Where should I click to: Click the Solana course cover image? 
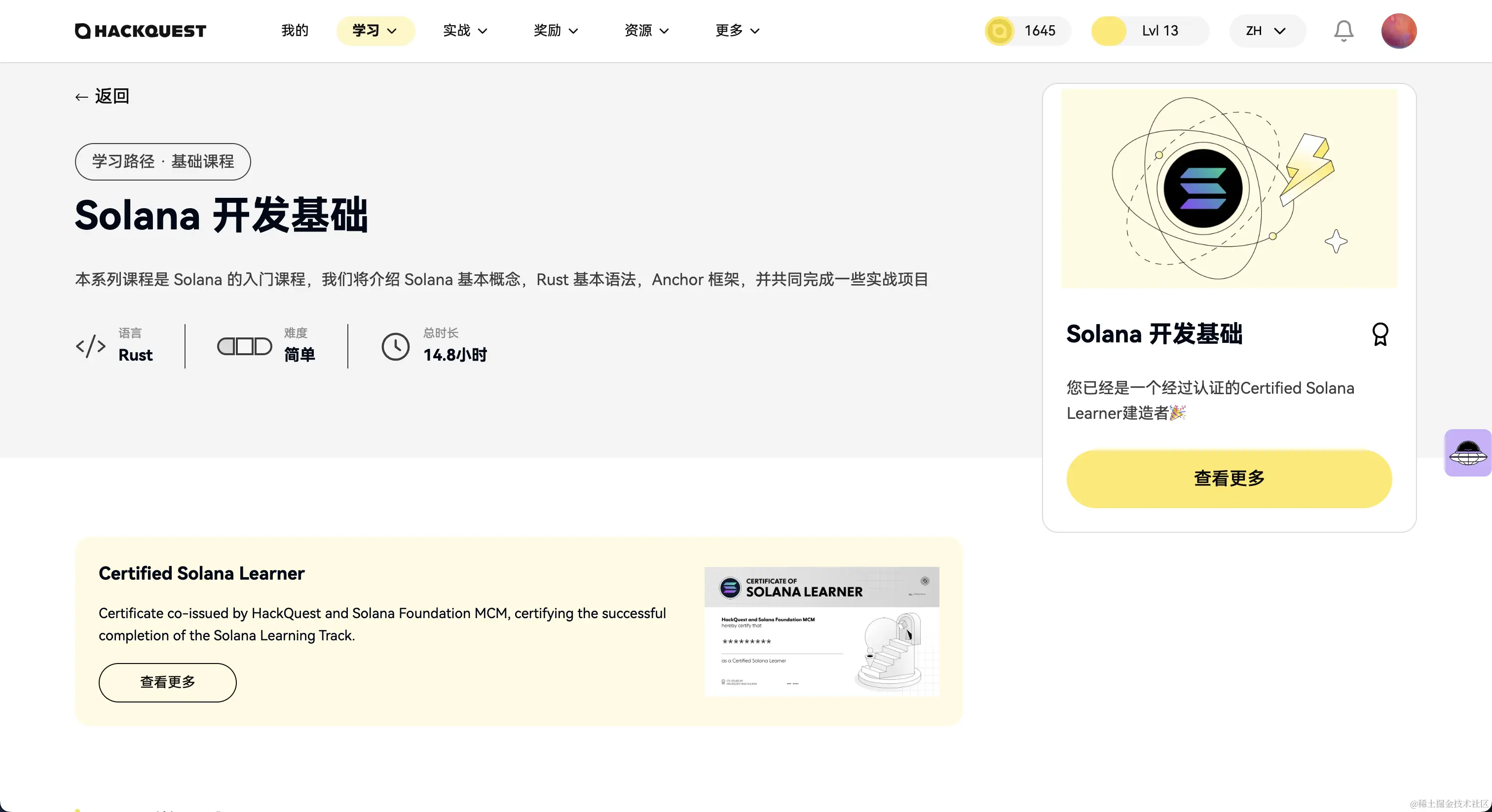1229,188
